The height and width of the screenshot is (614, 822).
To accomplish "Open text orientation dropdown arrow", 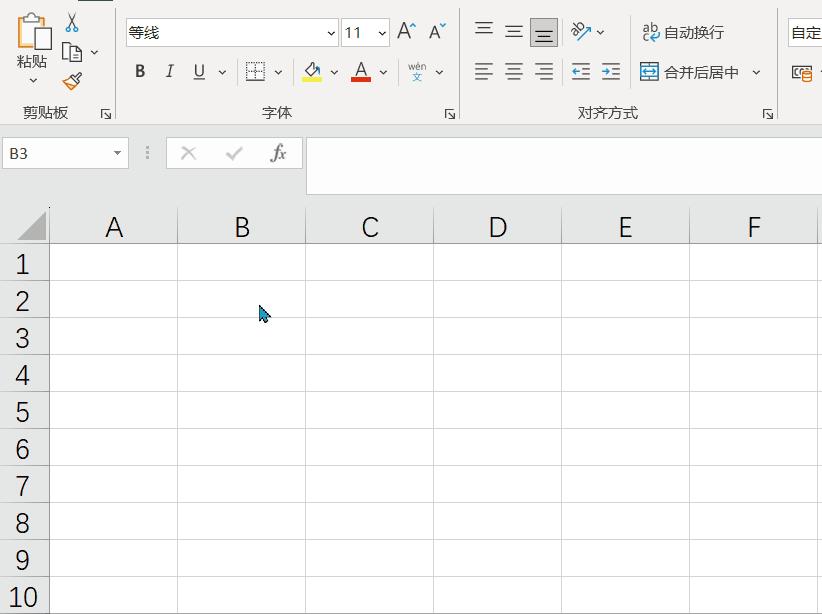I will point(601,33).
